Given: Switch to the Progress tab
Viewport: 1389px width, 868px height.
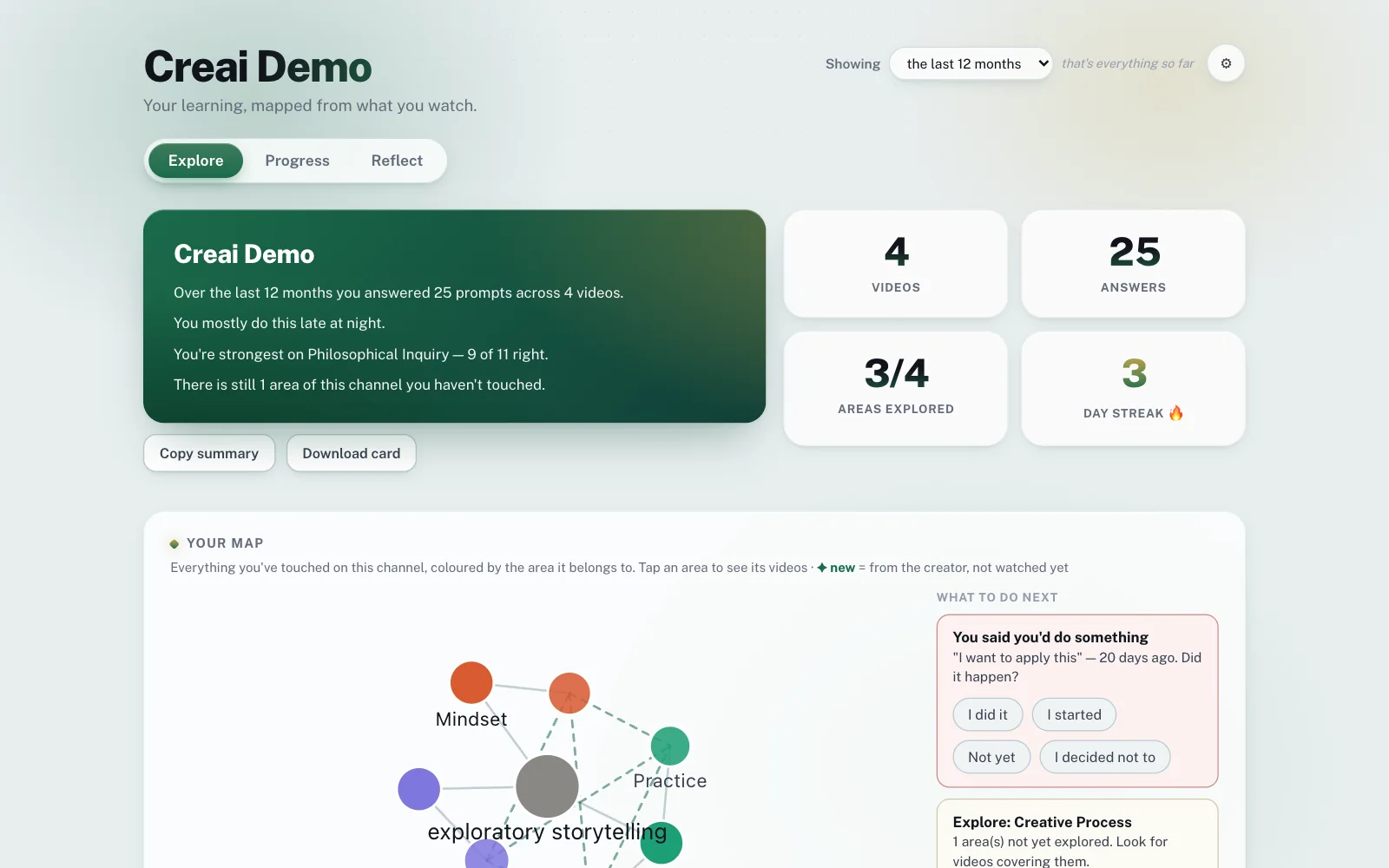Looking at the screenshot, I should pyautogui.click(x=297, y=161).
